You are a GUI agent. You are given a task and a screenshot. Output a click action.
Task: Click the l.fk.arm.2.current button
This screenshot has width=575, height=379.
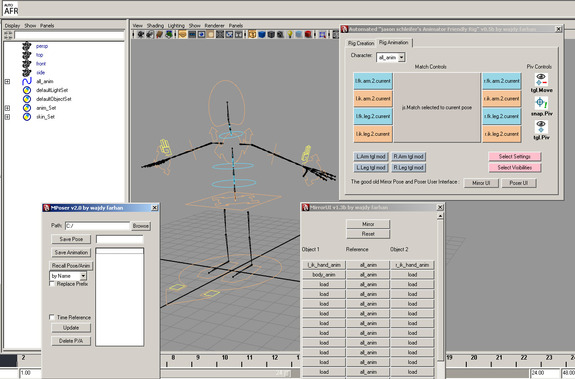373,81
